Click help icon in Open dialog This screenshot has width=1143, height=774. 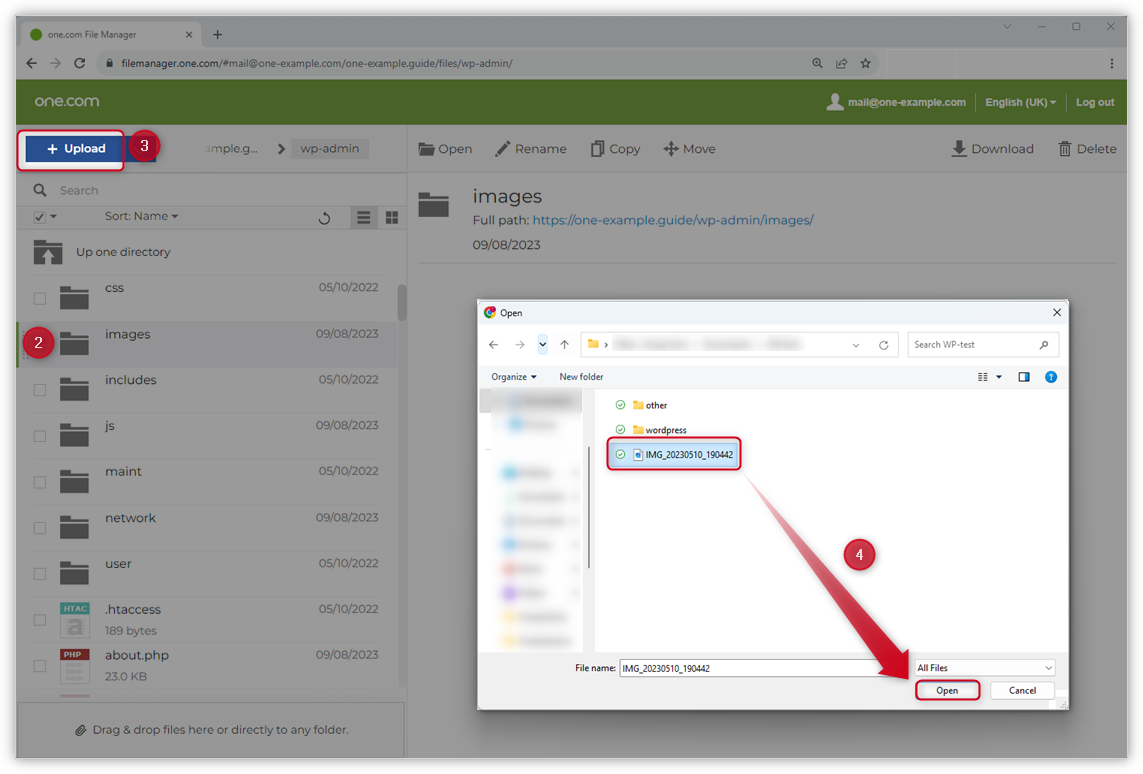(x=1050, y=377)
